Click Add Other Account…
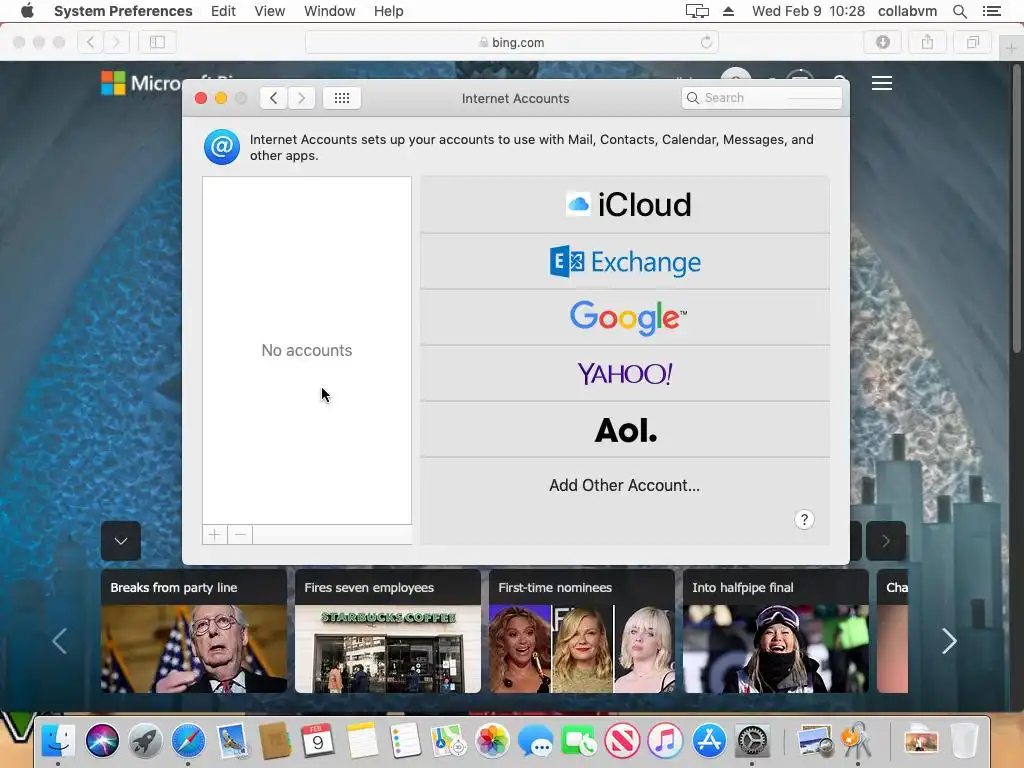Image resolution: width=1024 pixels, height=768 pixels. (624, 485)
